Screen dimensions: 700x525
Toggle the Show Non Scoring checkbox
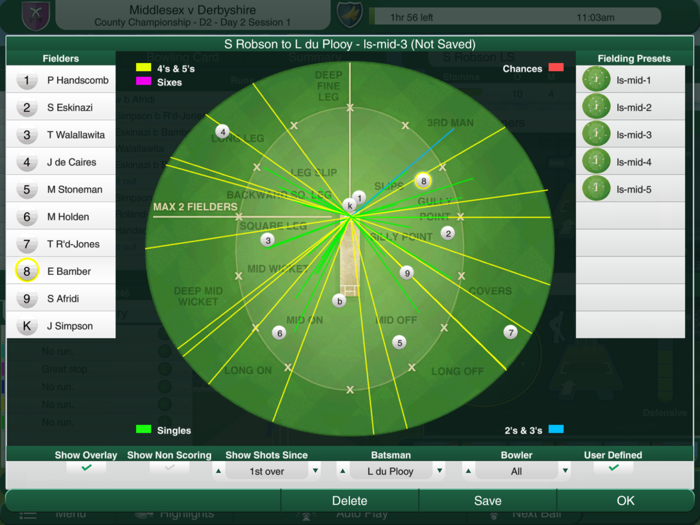coord(169,468)
